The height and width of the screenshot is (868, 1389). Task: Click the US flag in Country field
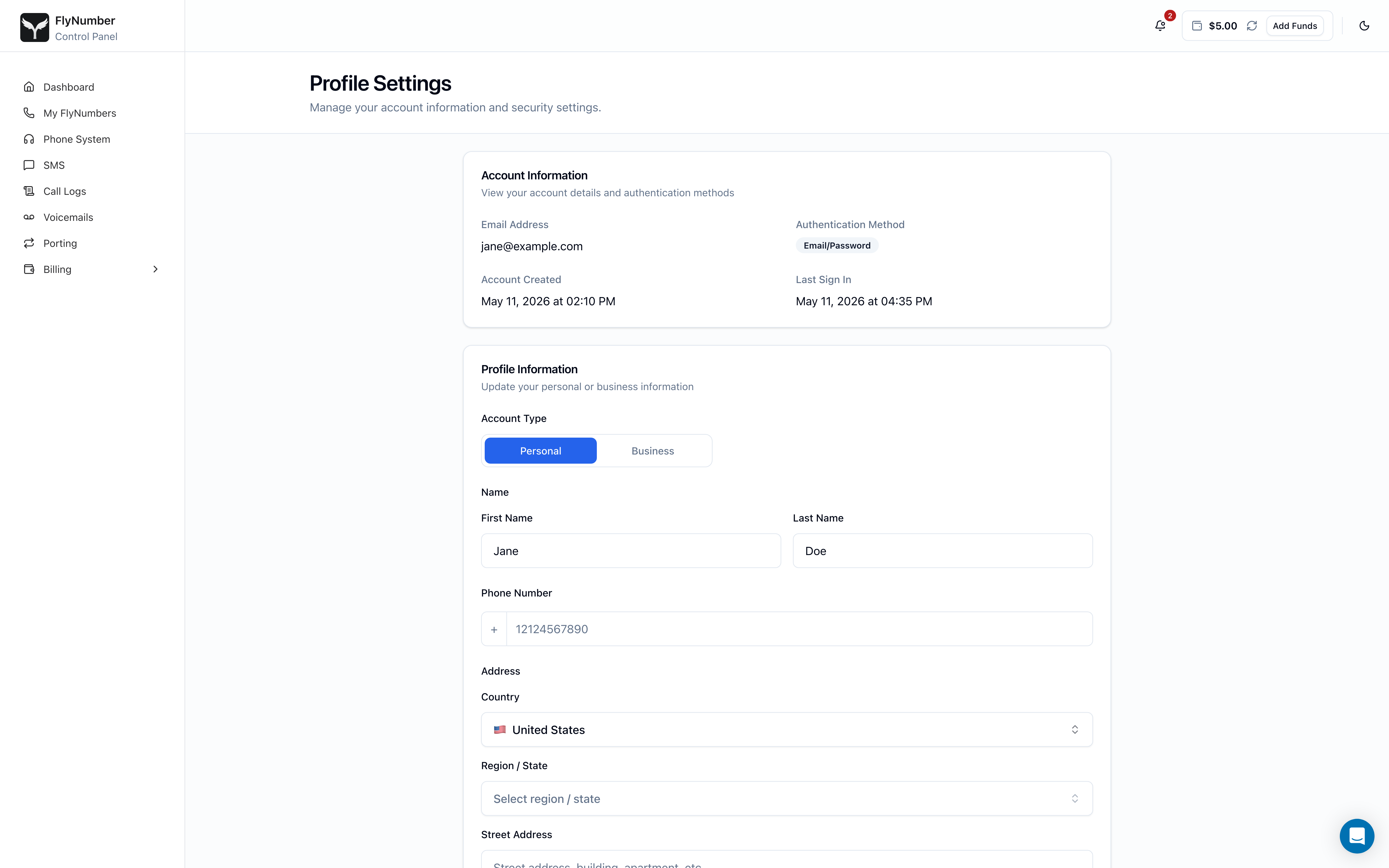point(500,730)
